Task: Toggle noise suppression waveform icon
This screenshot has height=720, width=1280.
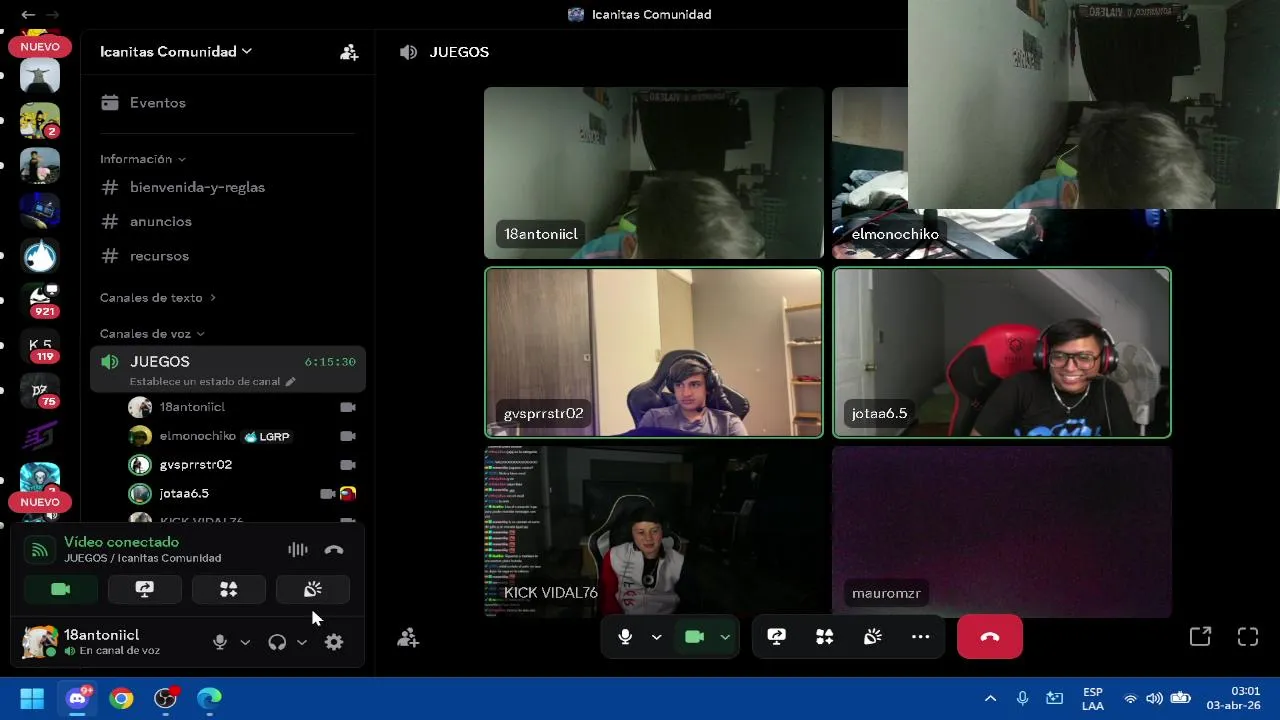Action: tap(298, 550)
